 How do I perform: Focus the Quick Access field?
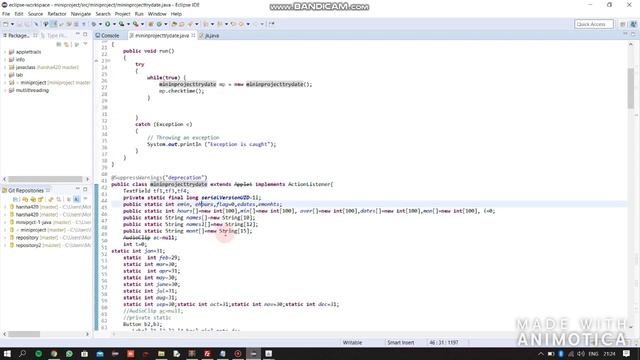tap(594, 24)
